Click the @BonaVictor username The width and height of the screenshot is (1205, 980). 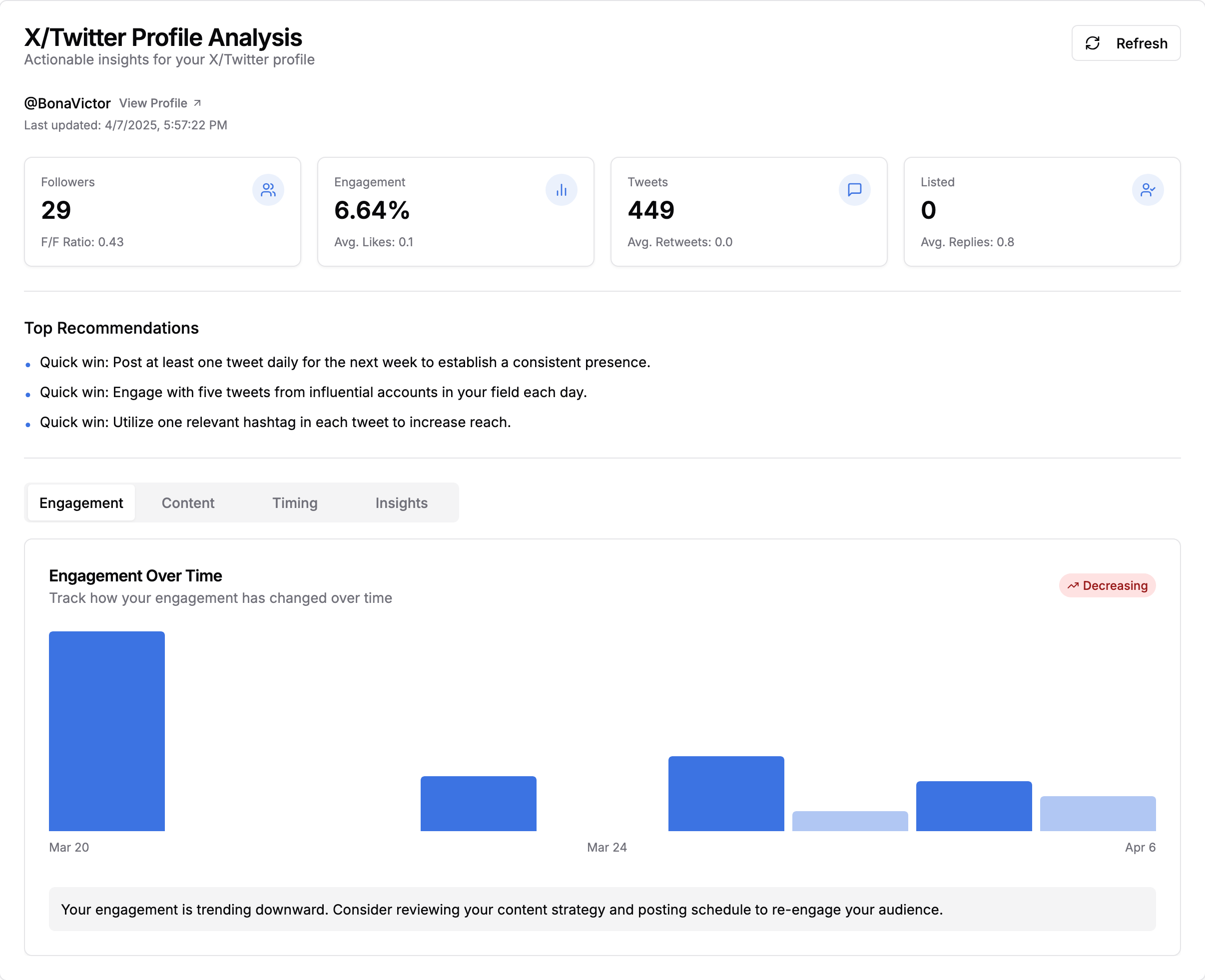coord(67,103)
